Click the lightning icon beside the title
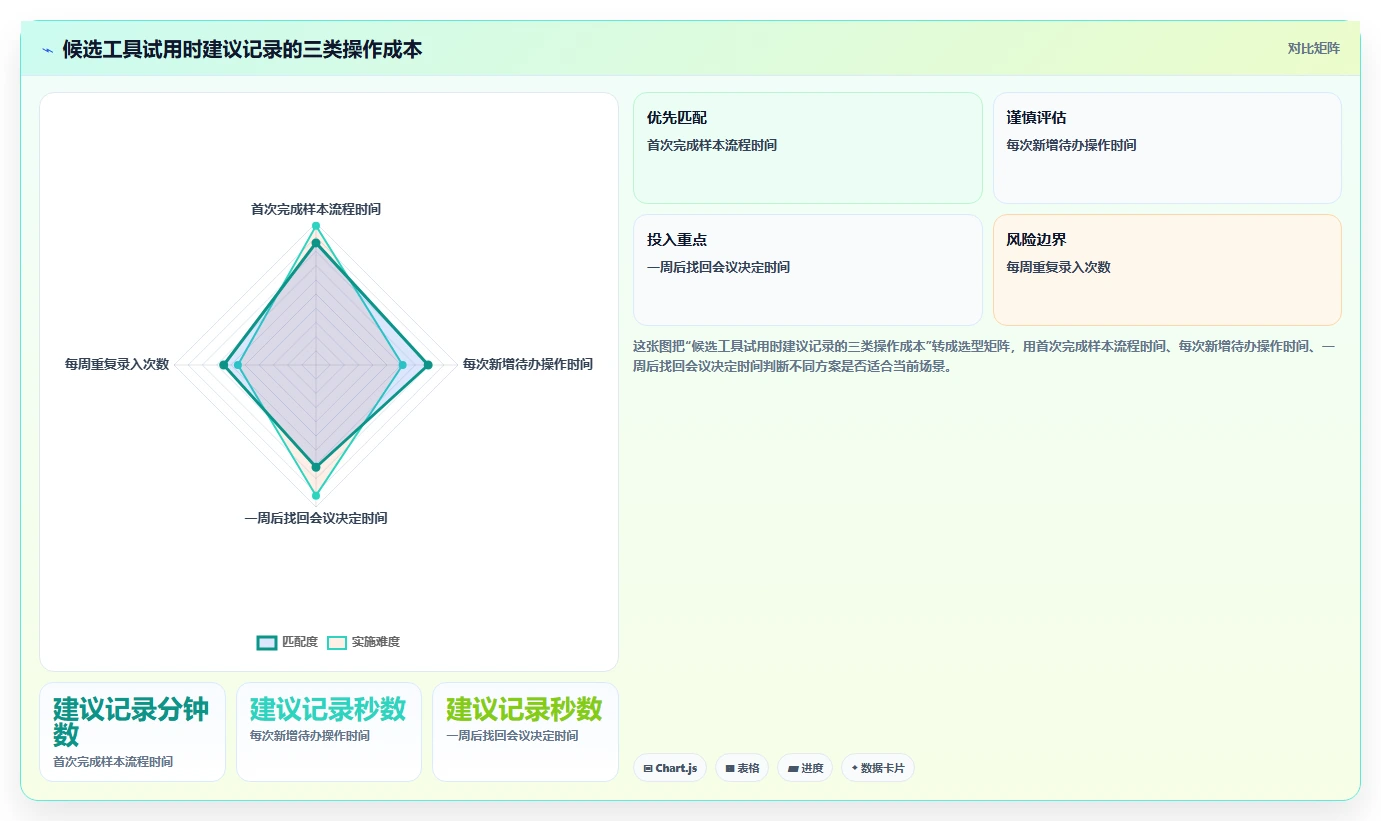Image resolution: width=1381 pixels, height=821 pixels. [47, 49]
